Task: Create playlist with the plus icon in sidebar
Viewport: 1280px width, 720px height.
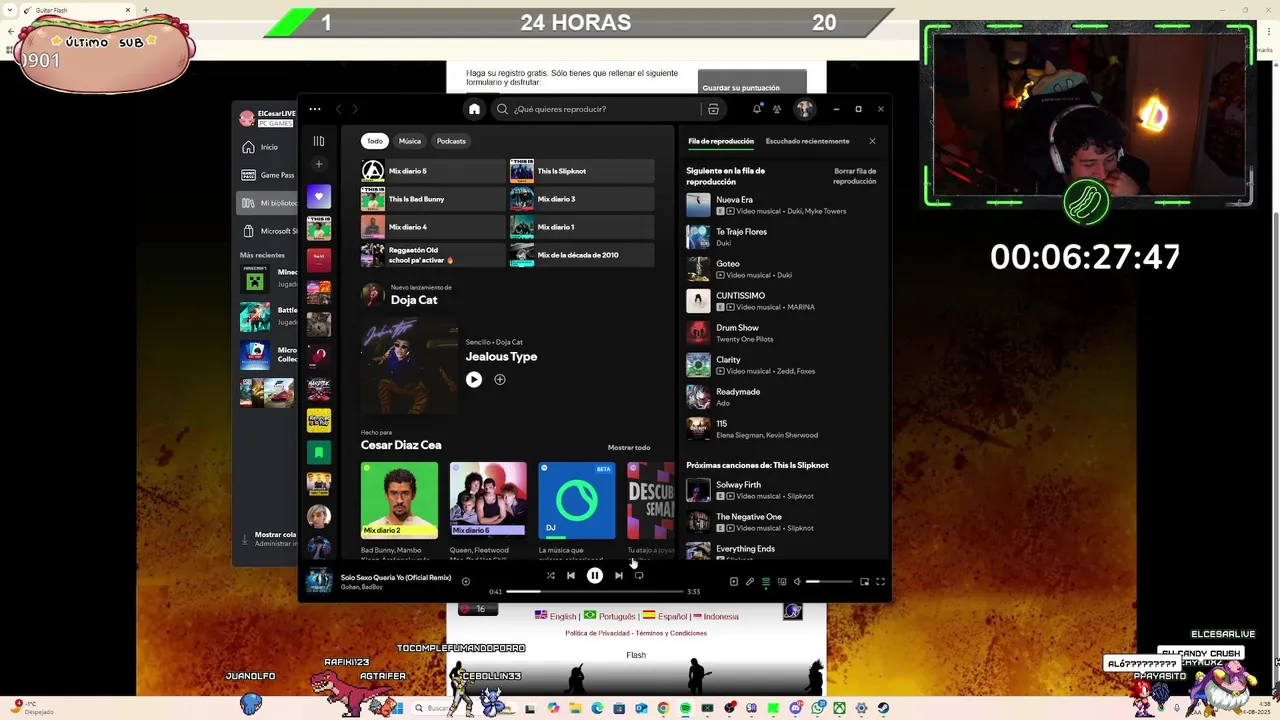Action: (319, 164)
